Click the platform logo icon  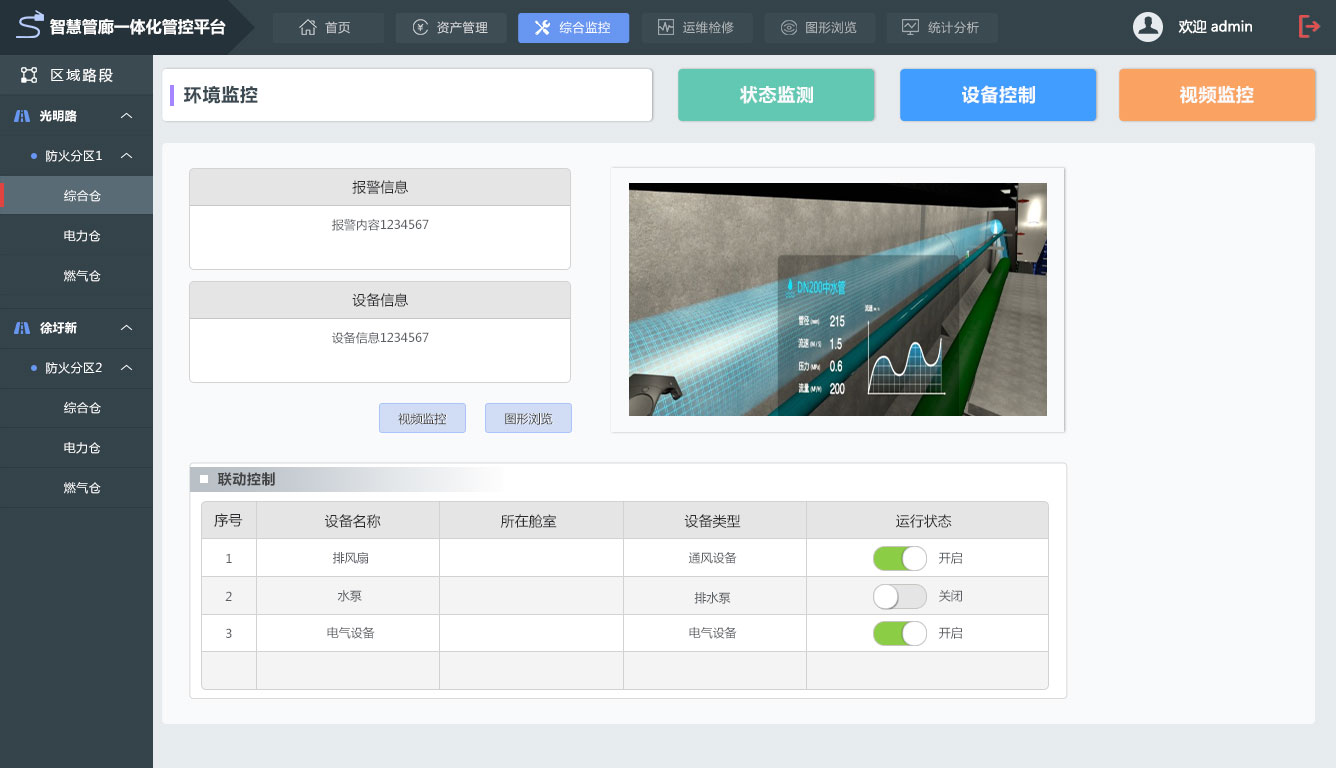30,24
